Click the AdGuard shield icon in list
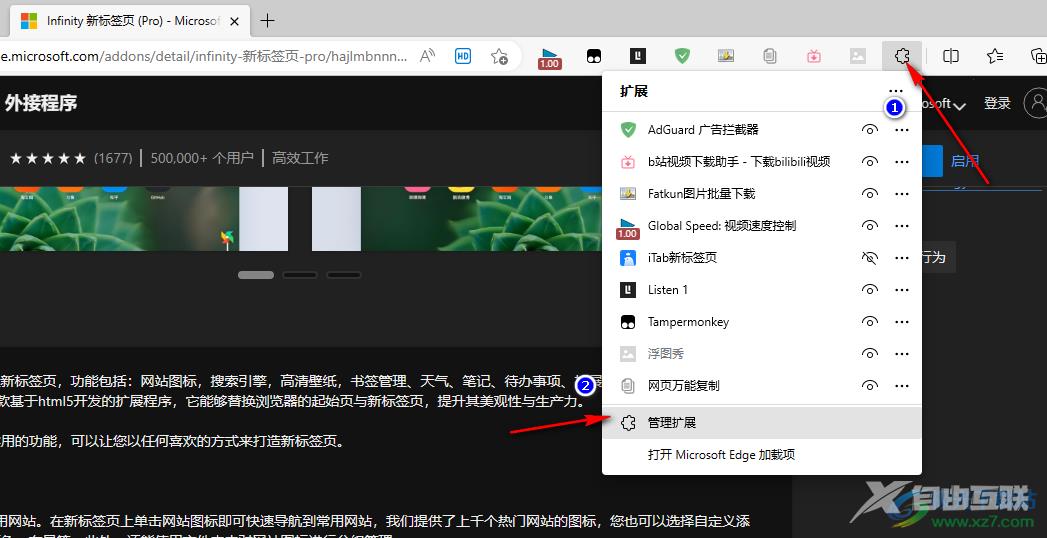Image resolution: width=1047 pixels, height=538 pixels. pyautogui.click(x=628, y=129)
